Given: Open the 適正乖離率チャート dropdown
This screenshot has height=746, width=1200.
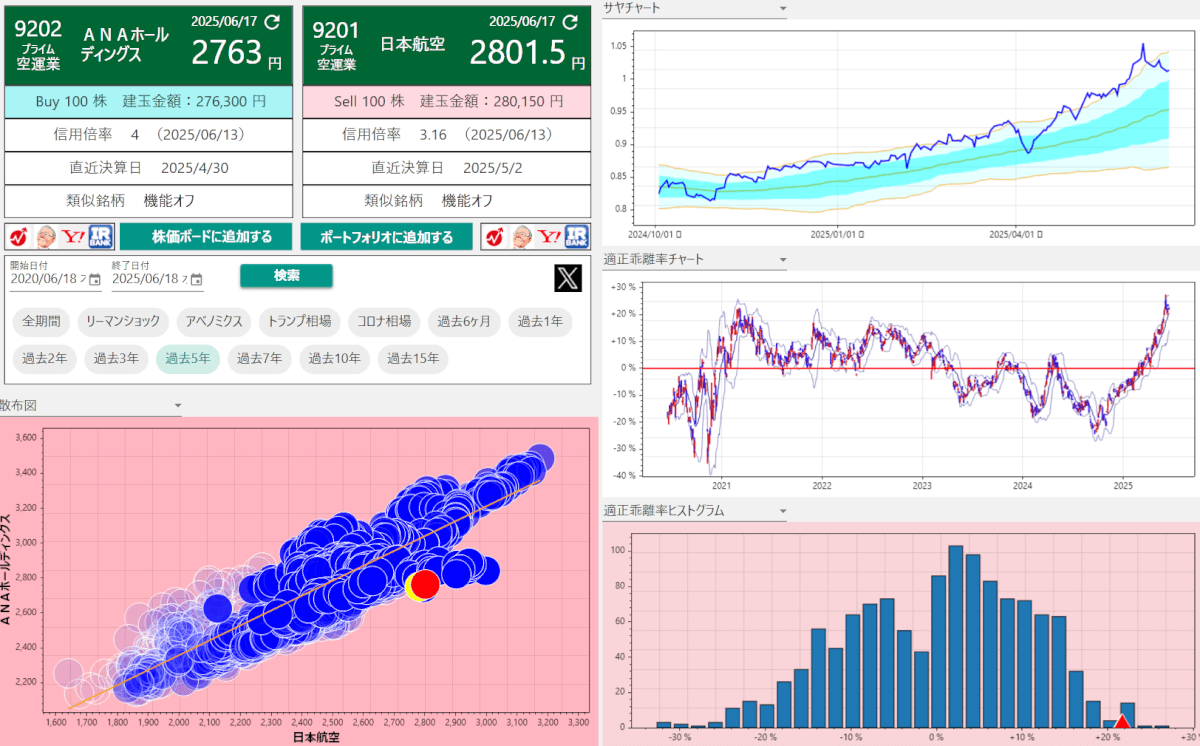Looking at the screenshot, I should point(695,259).
